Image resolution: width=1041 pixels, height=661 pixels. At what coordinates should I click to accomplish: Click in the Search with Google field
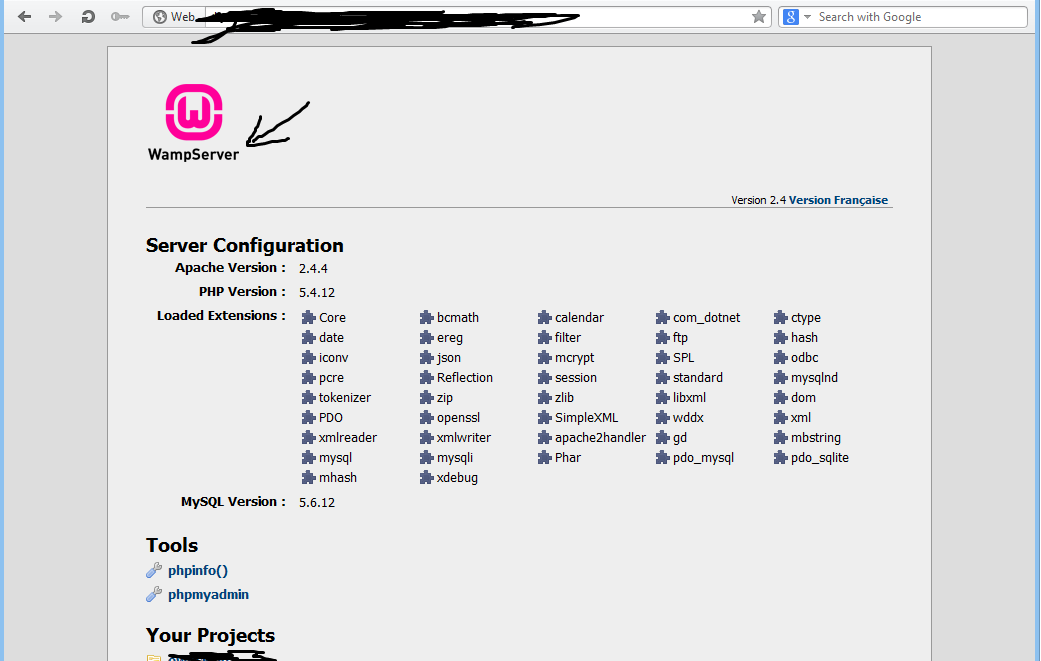click(915, 17)
